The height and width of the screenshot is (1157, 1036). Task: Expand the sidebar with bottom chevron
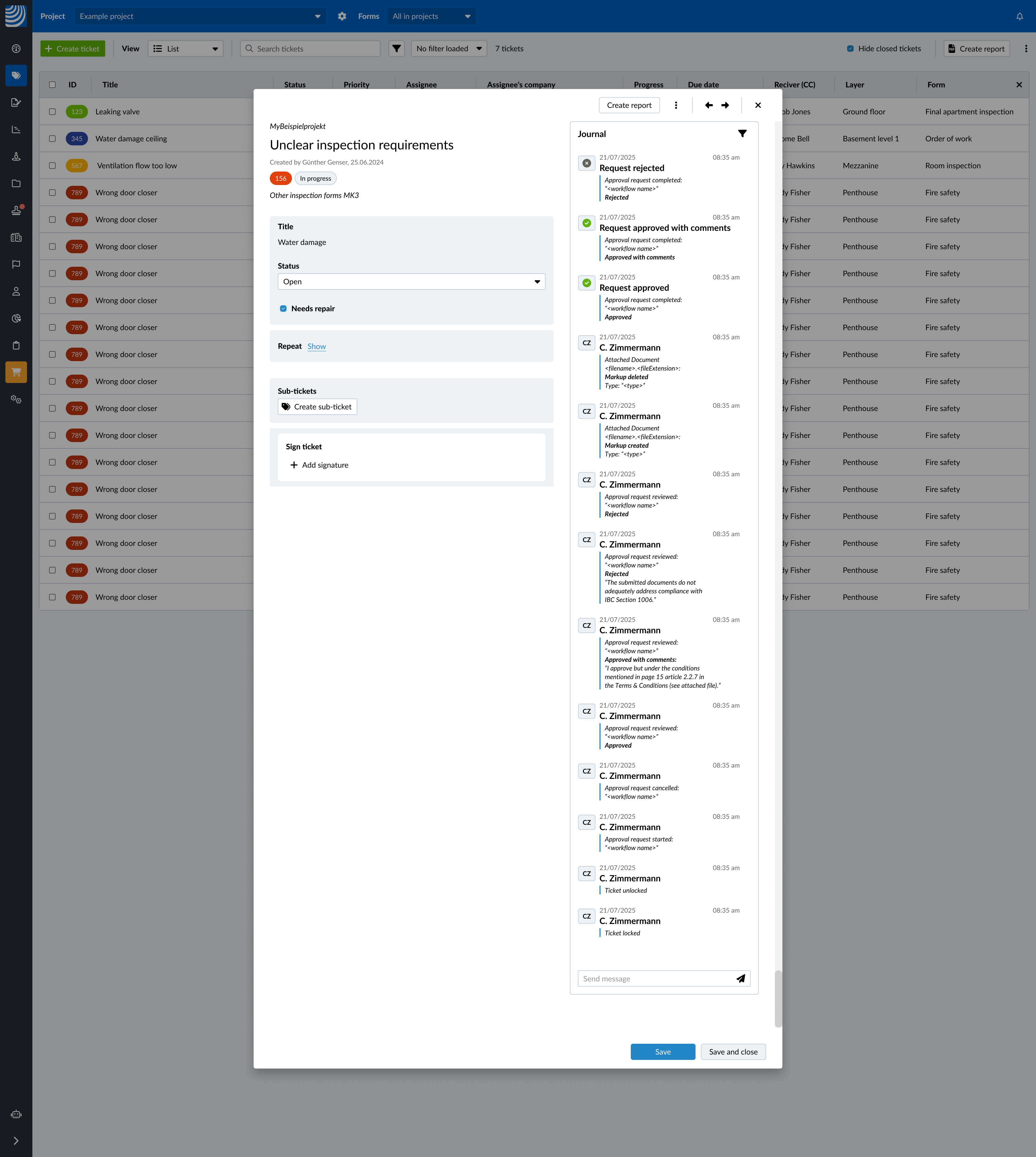tap(16, 1141)
